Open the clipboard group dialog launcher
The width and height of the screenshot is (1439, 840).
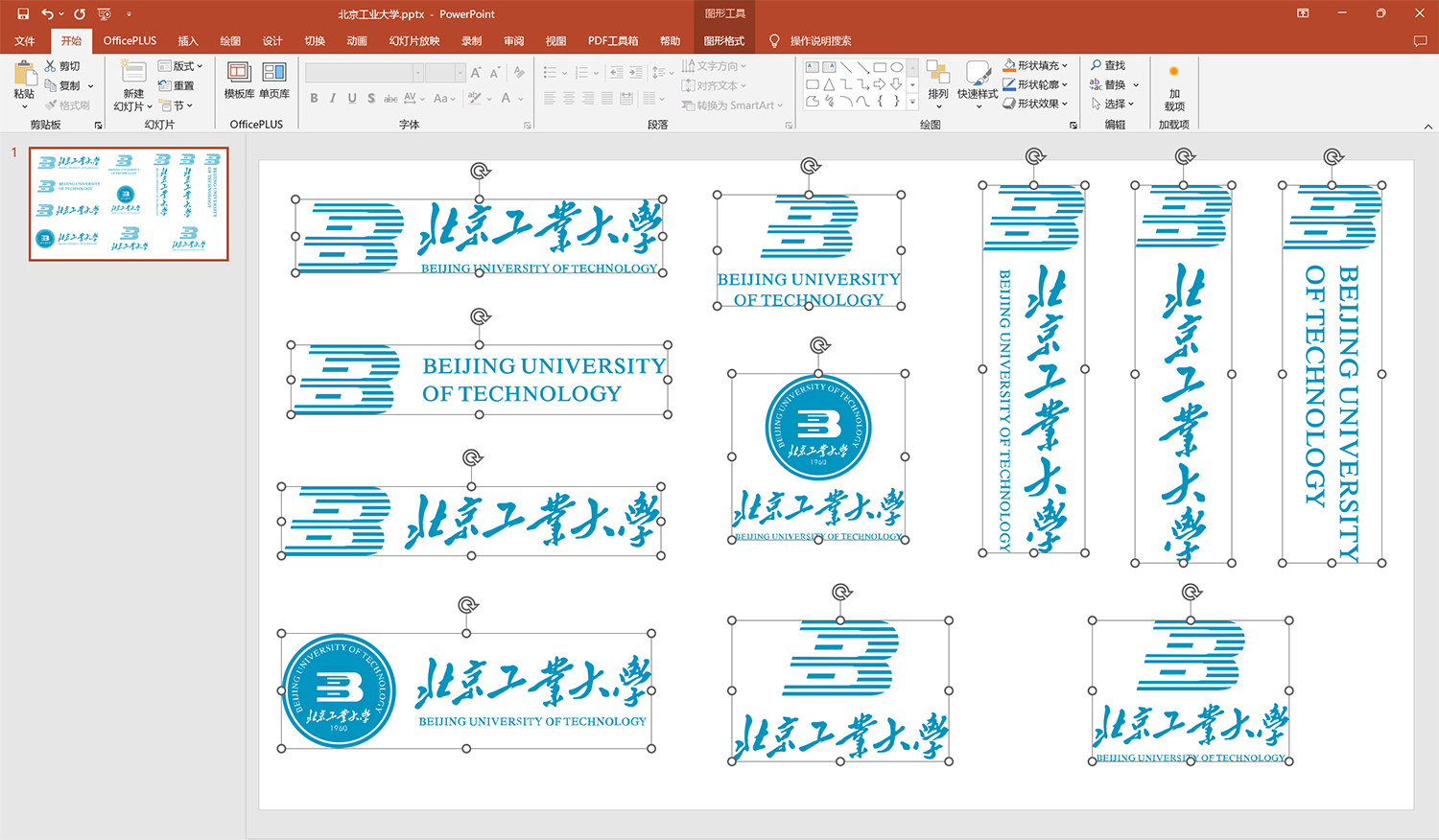[x=98, y=126]
